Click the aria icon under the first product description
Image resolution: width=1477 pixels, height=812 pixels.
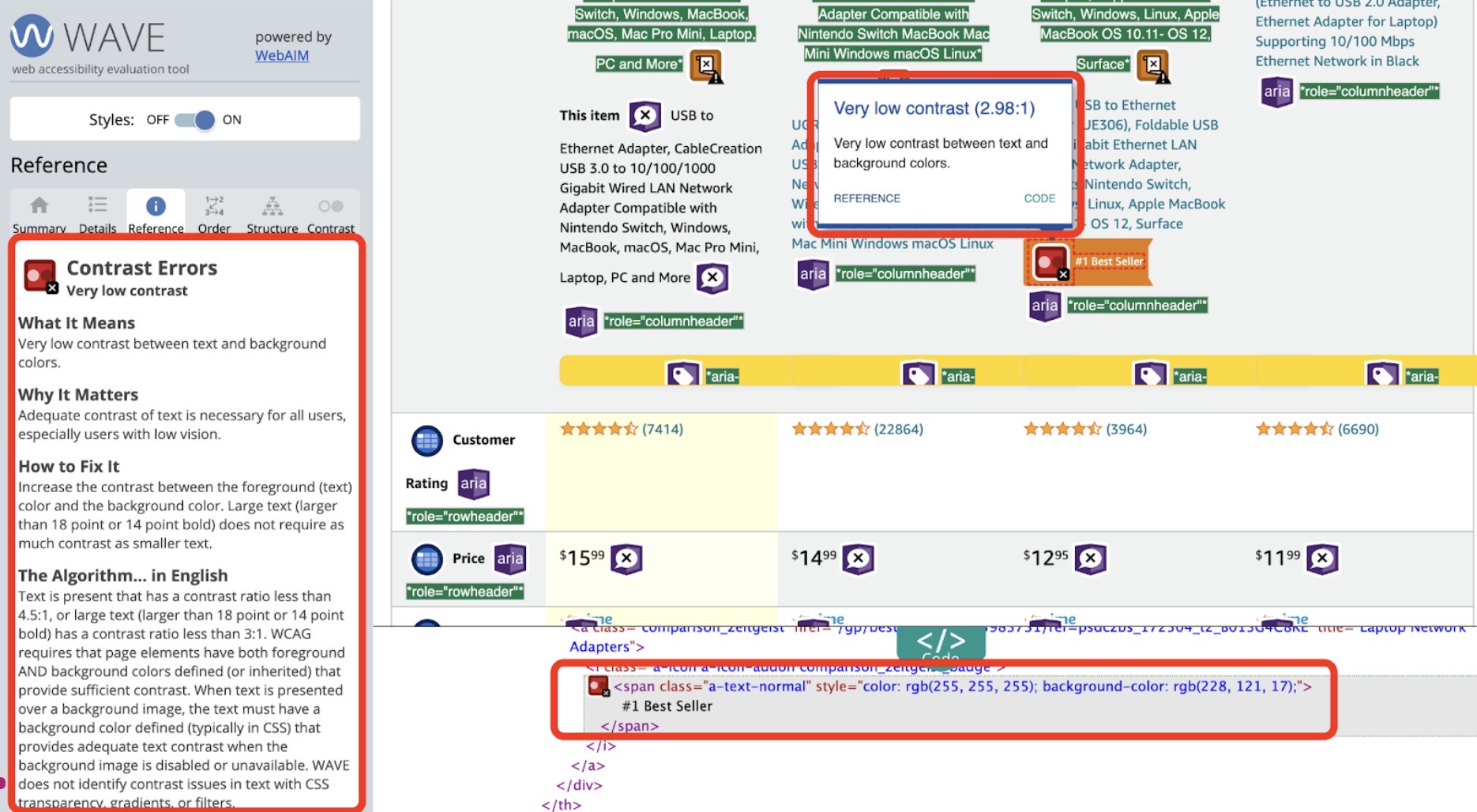click(581, 321)
